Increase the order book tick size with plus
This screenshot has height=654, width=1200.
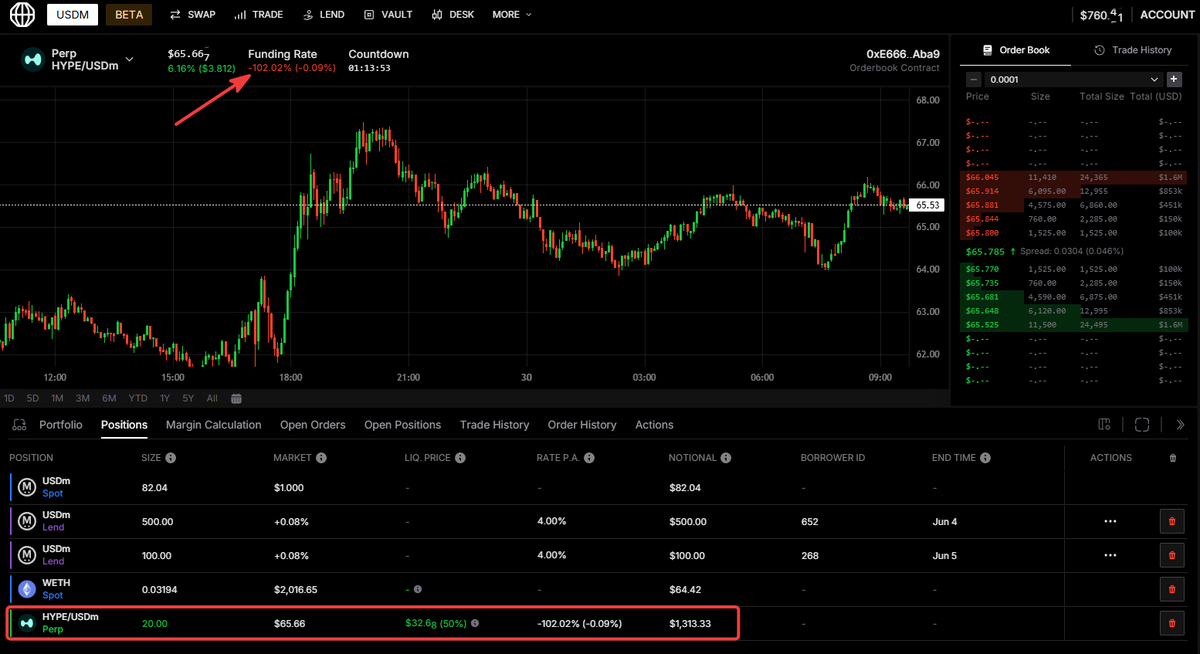tap(1174, 79)
